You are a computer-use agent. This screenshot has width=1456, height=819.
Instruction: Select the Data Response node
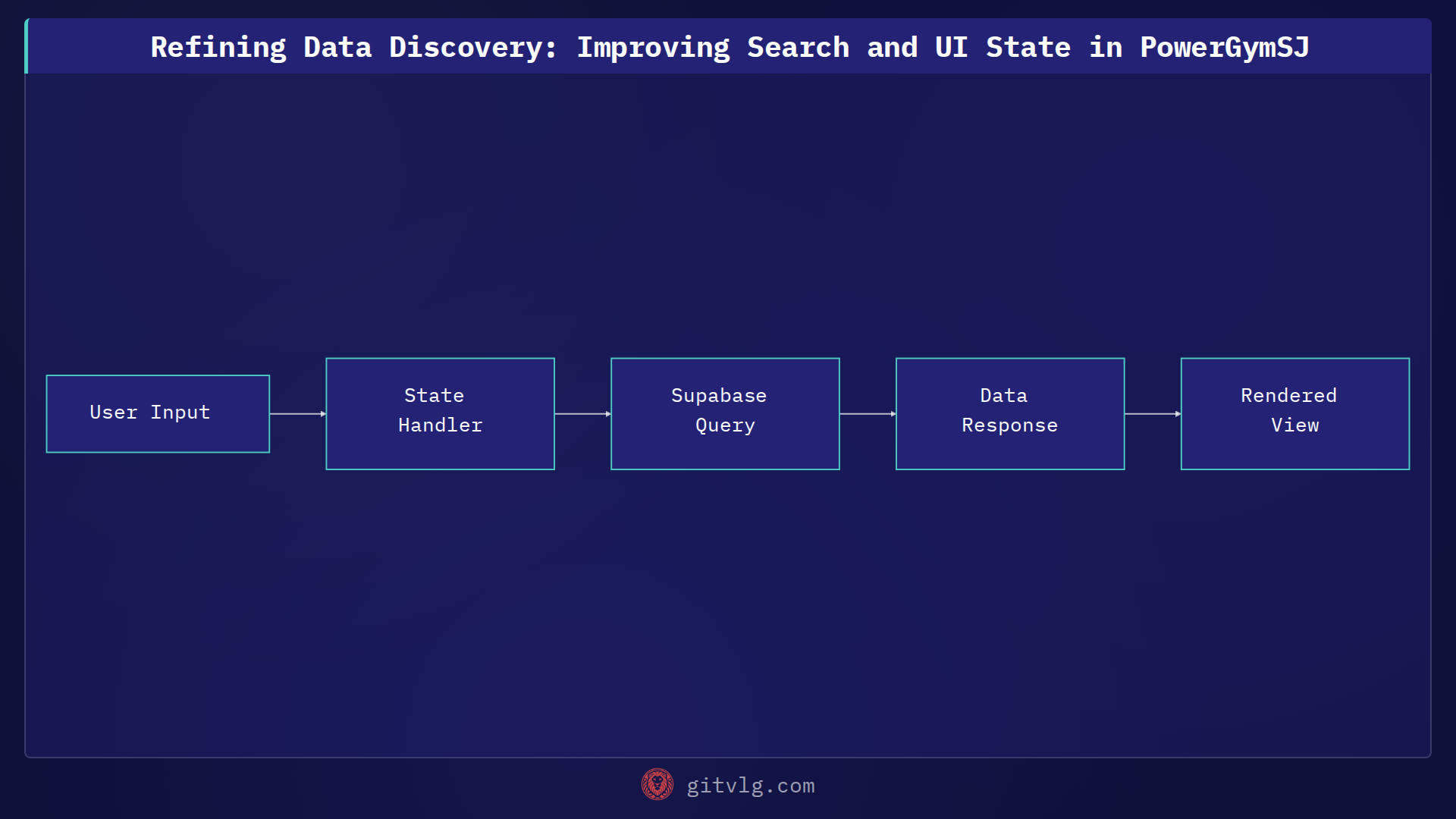[1010, 414]
